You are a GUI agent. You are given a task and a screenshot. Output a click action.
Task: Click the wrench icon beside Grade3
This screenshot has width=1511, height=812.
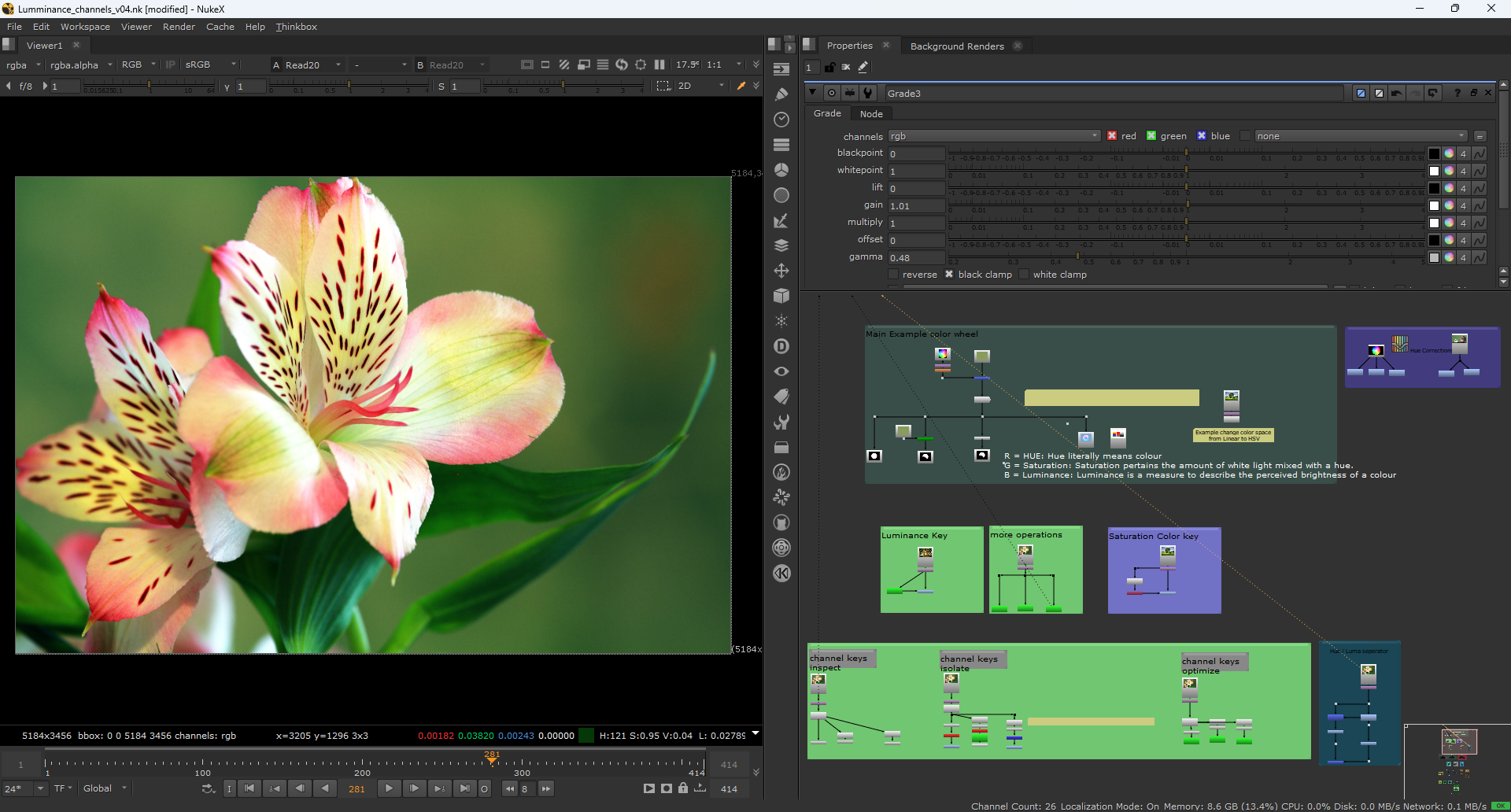click(867, 93)
